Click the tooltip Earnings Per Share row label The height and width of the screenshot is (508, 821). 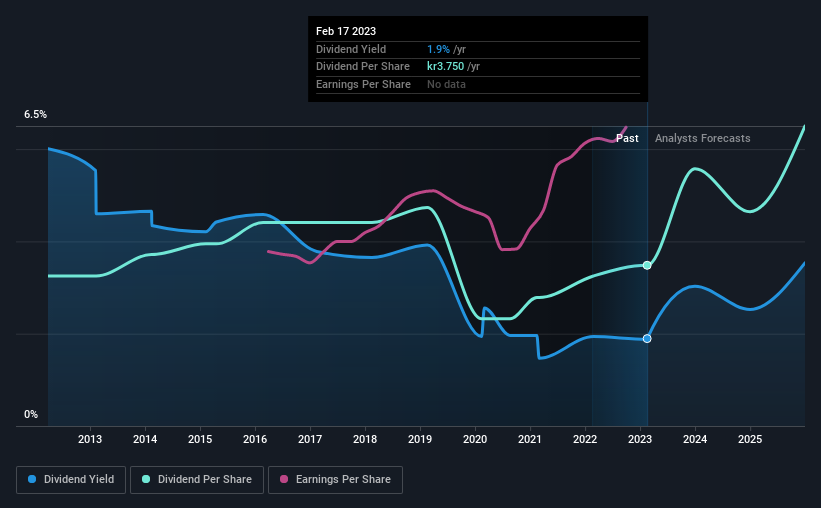point(363,84)
